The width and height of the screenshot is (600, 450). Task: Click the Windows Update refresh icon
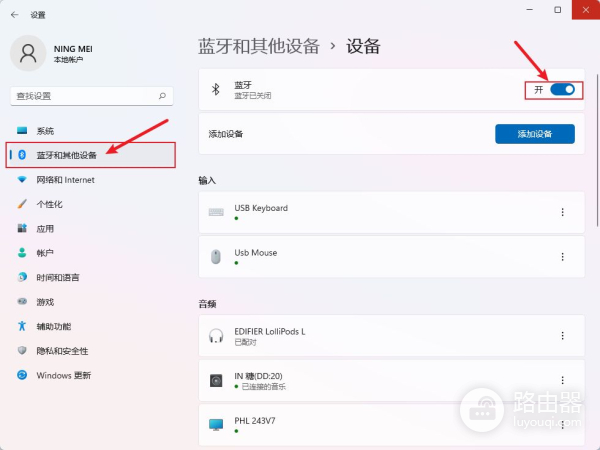(x=22, y=375)
